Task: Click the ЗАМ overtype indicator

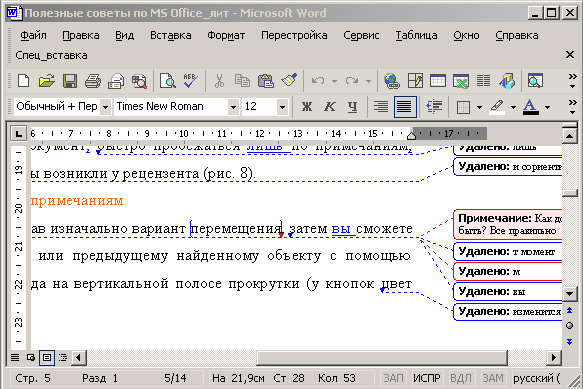Action: coord(493,378)
